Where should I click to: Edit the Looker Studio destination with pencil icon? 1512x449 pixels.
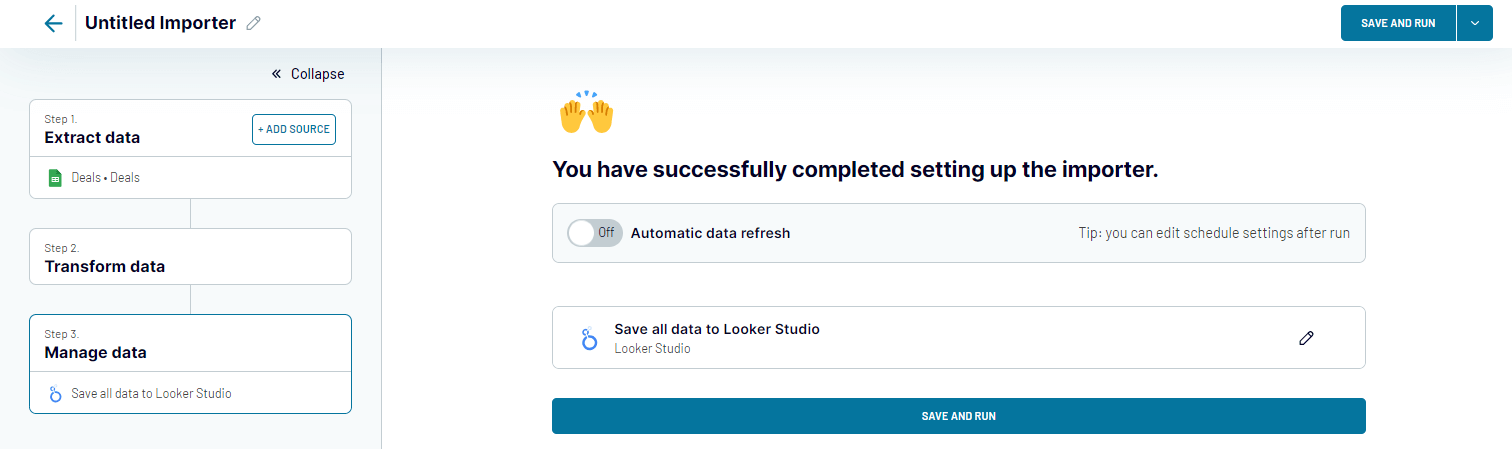pyautogui.click(x=1306, y=338)
